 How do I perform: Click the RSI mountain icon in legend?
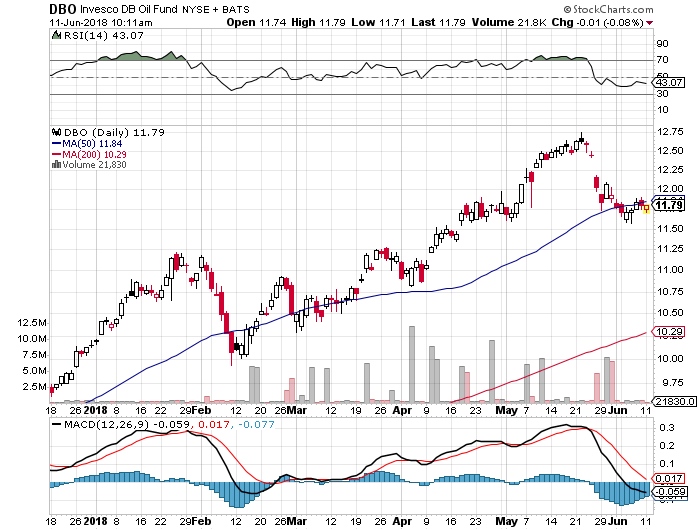pos(56,35)
